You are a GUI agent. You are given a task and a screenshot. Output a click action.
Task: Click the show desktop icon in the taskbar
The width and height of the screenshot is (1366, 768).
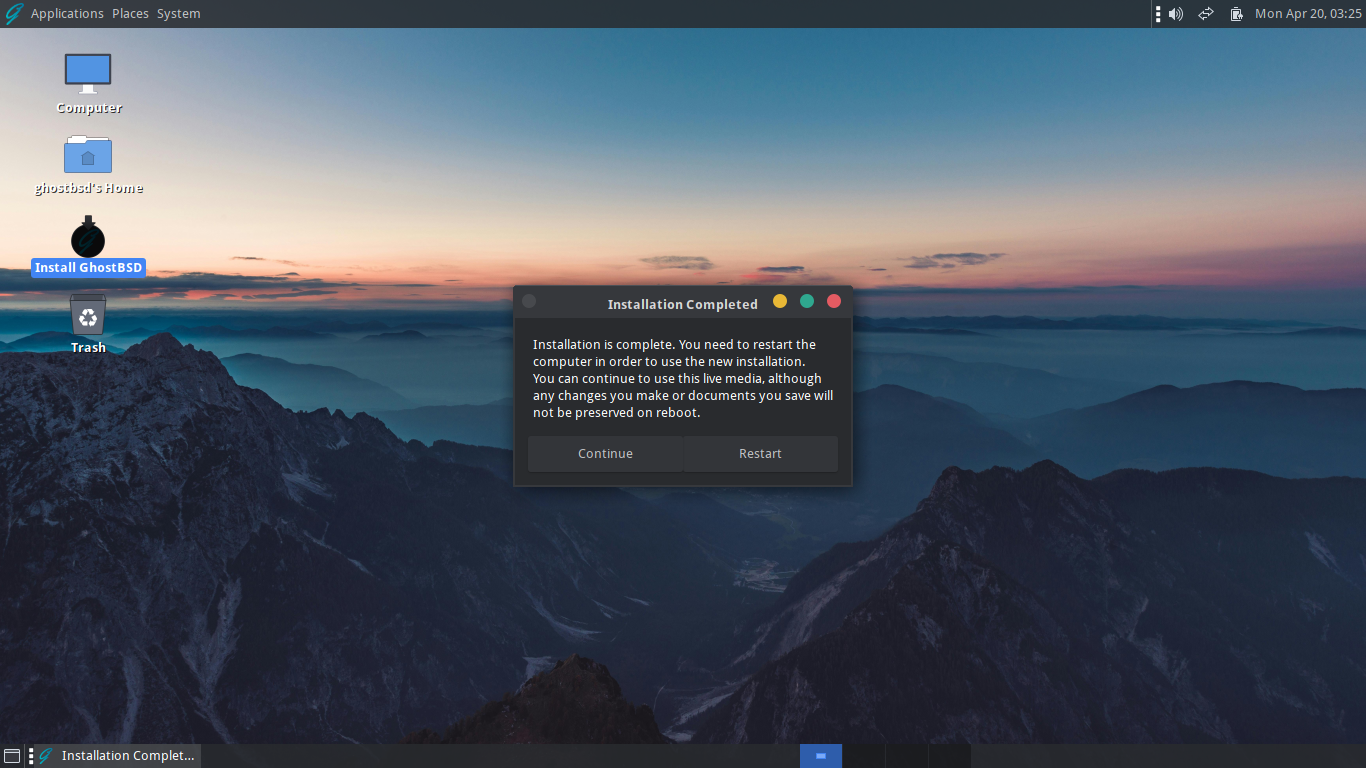click(11, 755)
